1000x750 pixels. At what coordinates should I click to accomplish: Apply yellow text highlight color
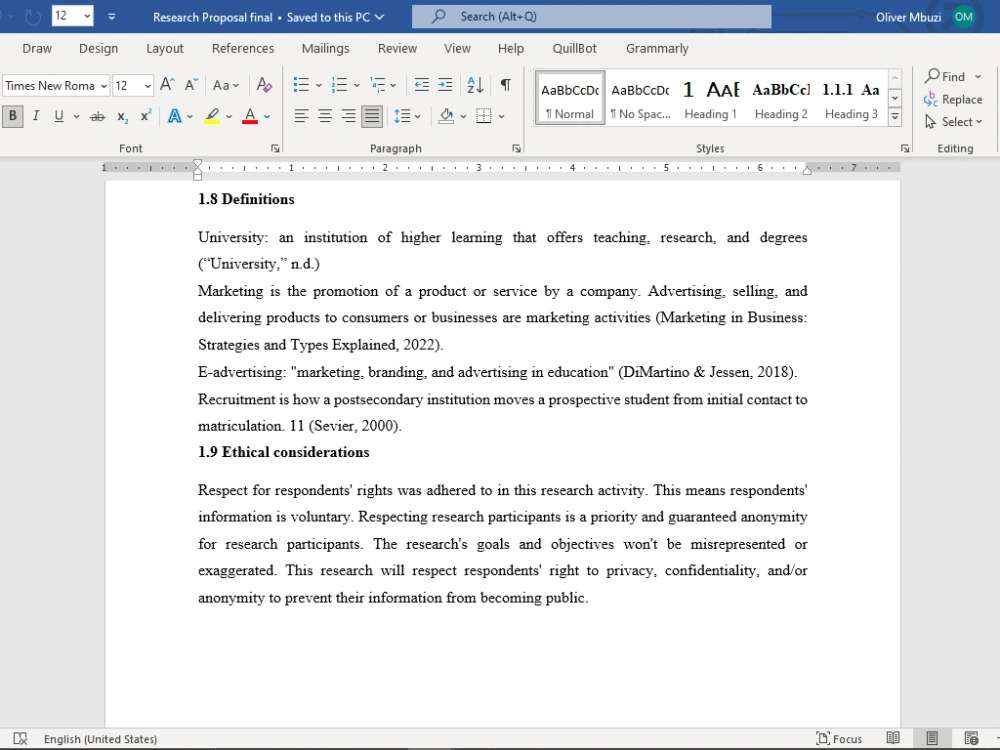[x=212, y=116]
